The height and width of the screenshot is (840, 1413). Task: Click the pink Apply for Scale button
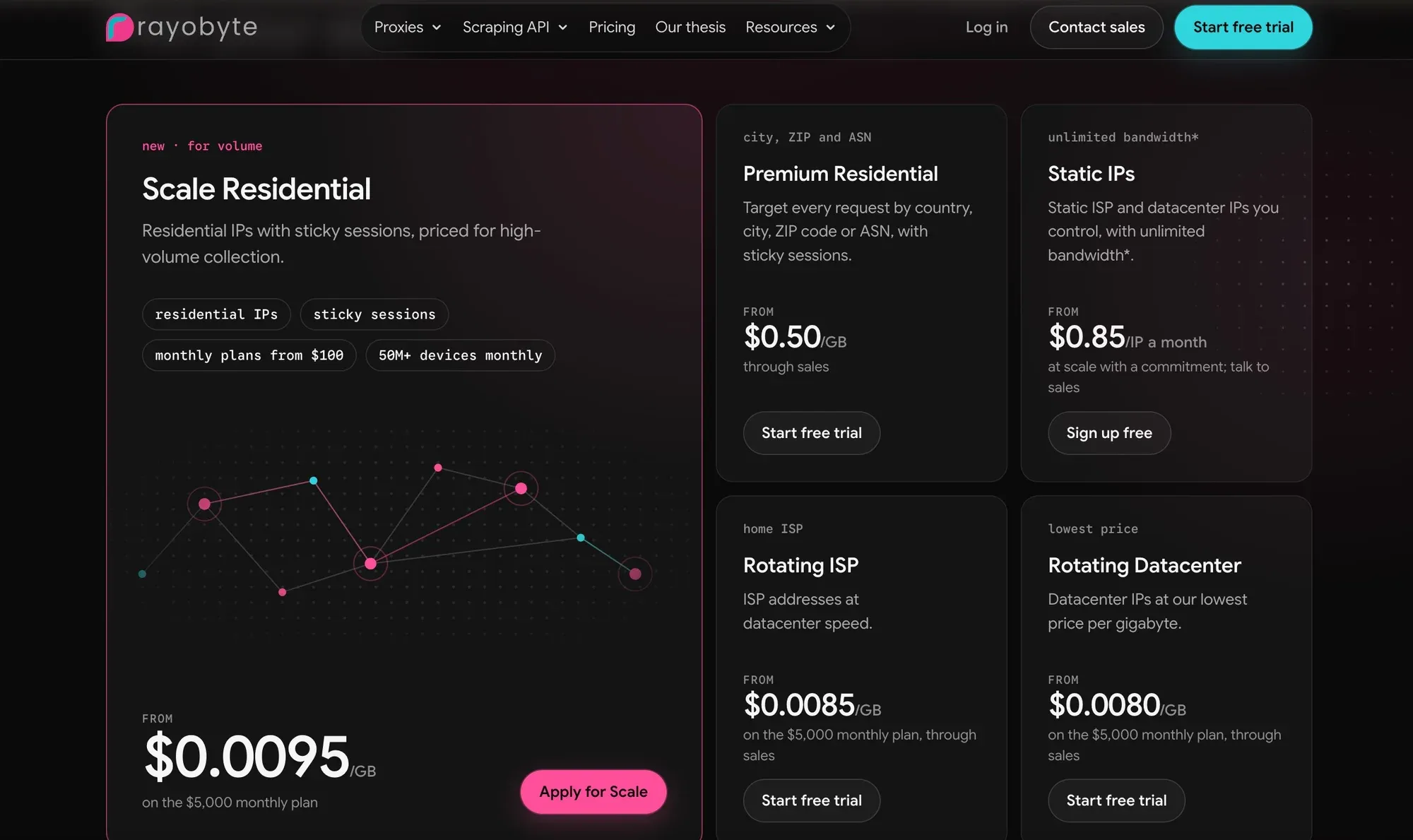pyautogui.click(x=593, y=792)
